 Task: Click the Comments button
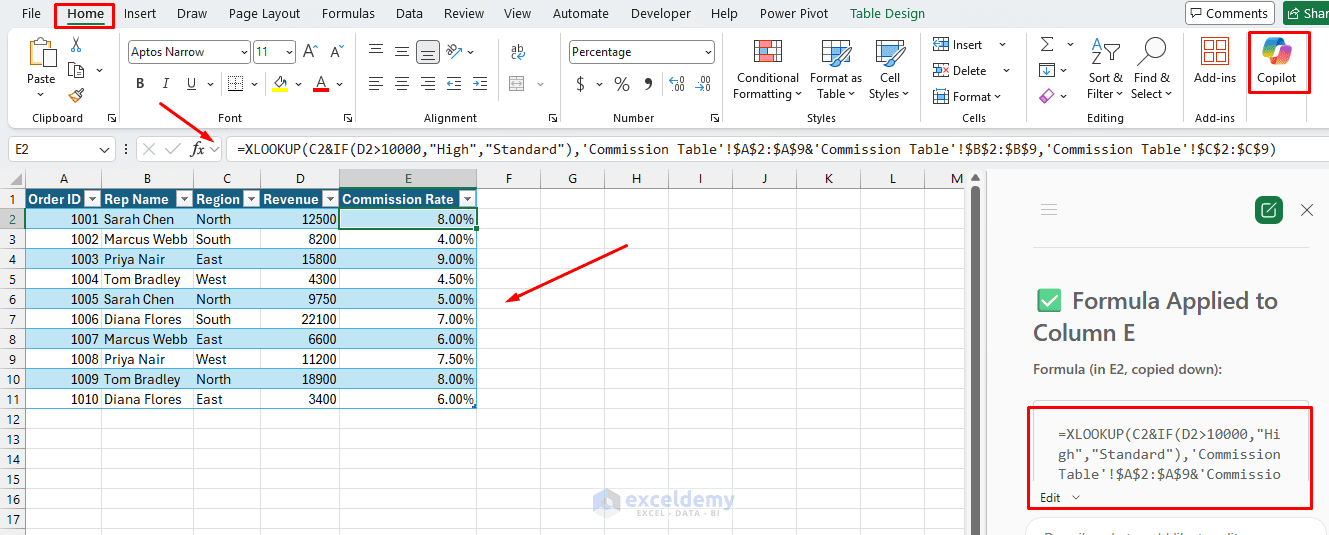pos(1229,14)
